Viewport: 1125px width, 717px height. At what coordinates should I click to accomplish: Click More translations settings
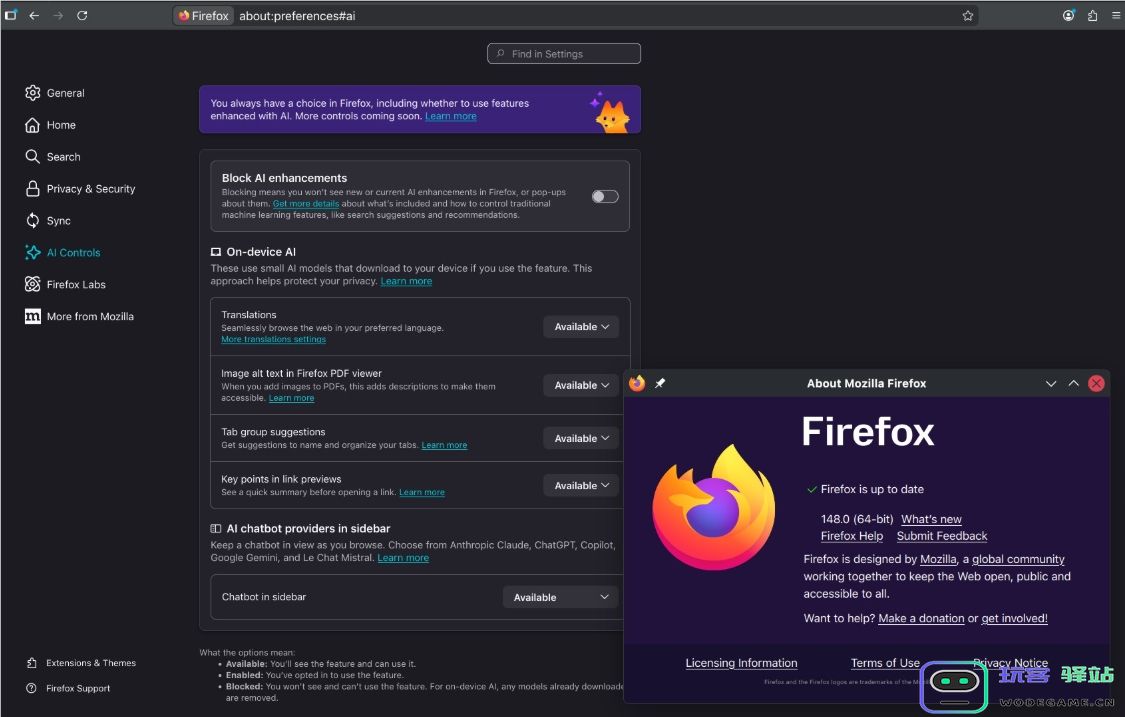click(273, 339)
